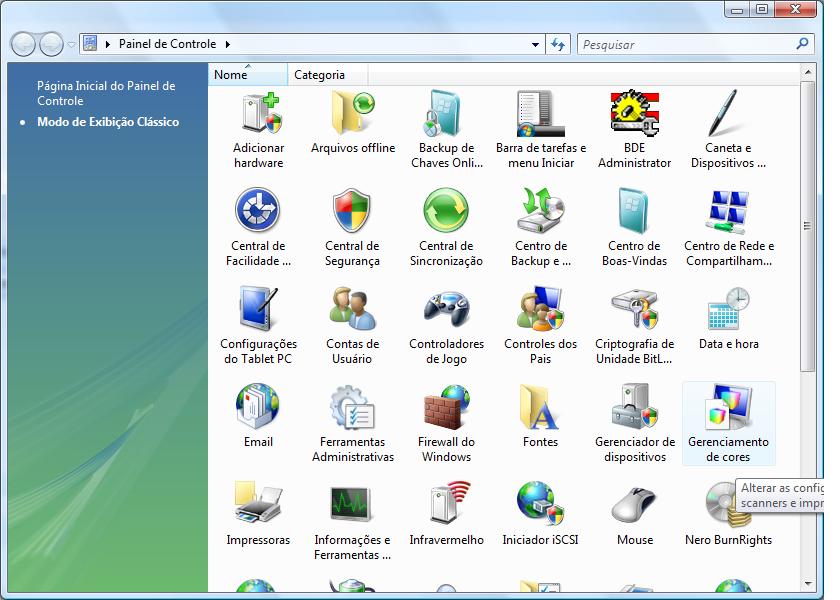
Task: Open recent pages dropdown next to Forward
Action: pos(72,45)
